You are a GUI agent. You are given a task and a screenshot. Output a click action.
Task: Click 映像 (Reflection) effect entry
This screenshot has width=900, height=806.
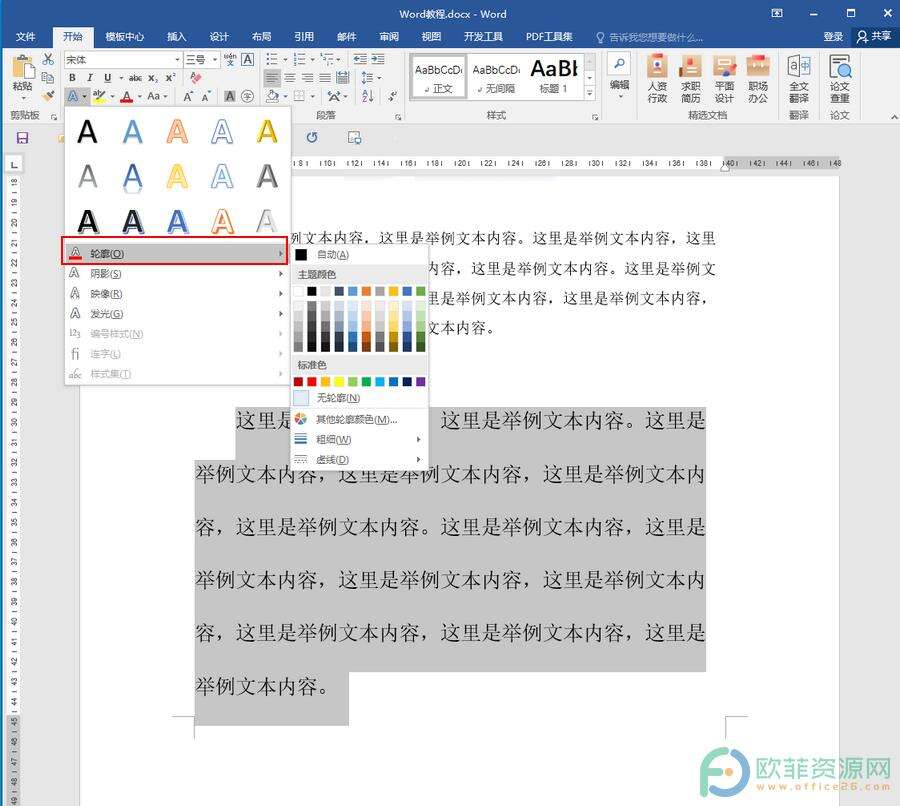coord(150,293)
